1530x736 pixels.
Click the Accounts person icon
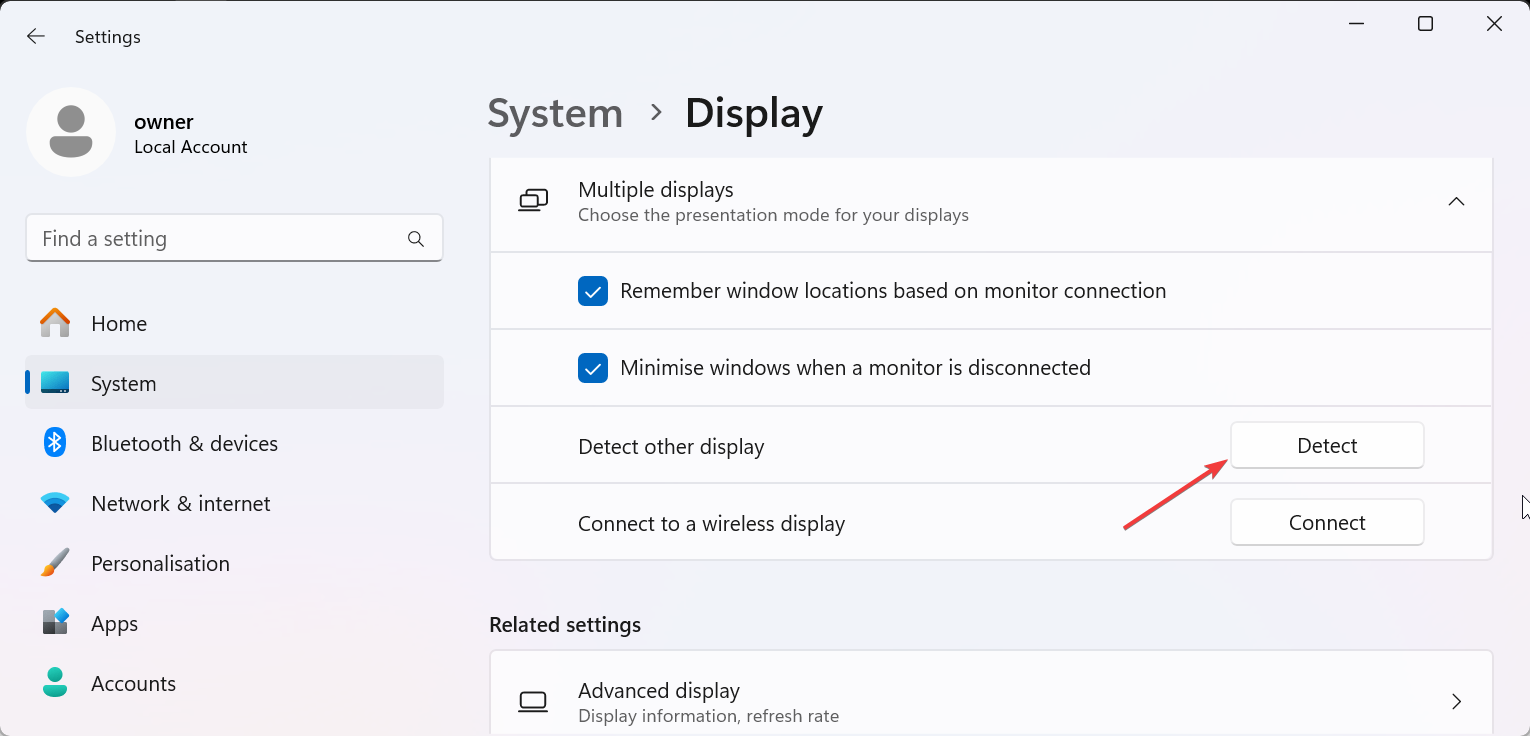pos(55,683)
